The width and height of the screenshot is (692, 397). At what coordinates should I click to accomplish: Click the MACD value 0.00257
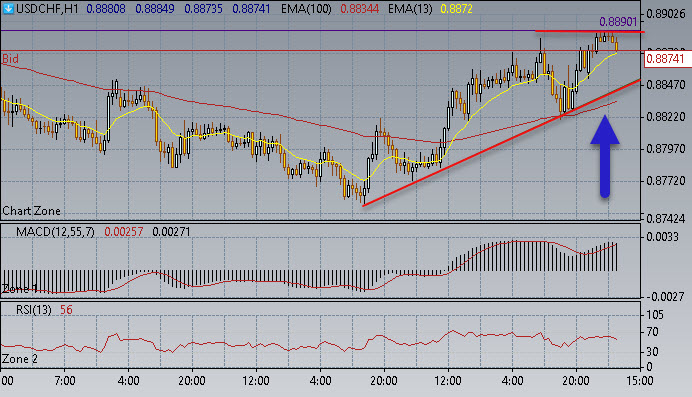pos(124,232)
